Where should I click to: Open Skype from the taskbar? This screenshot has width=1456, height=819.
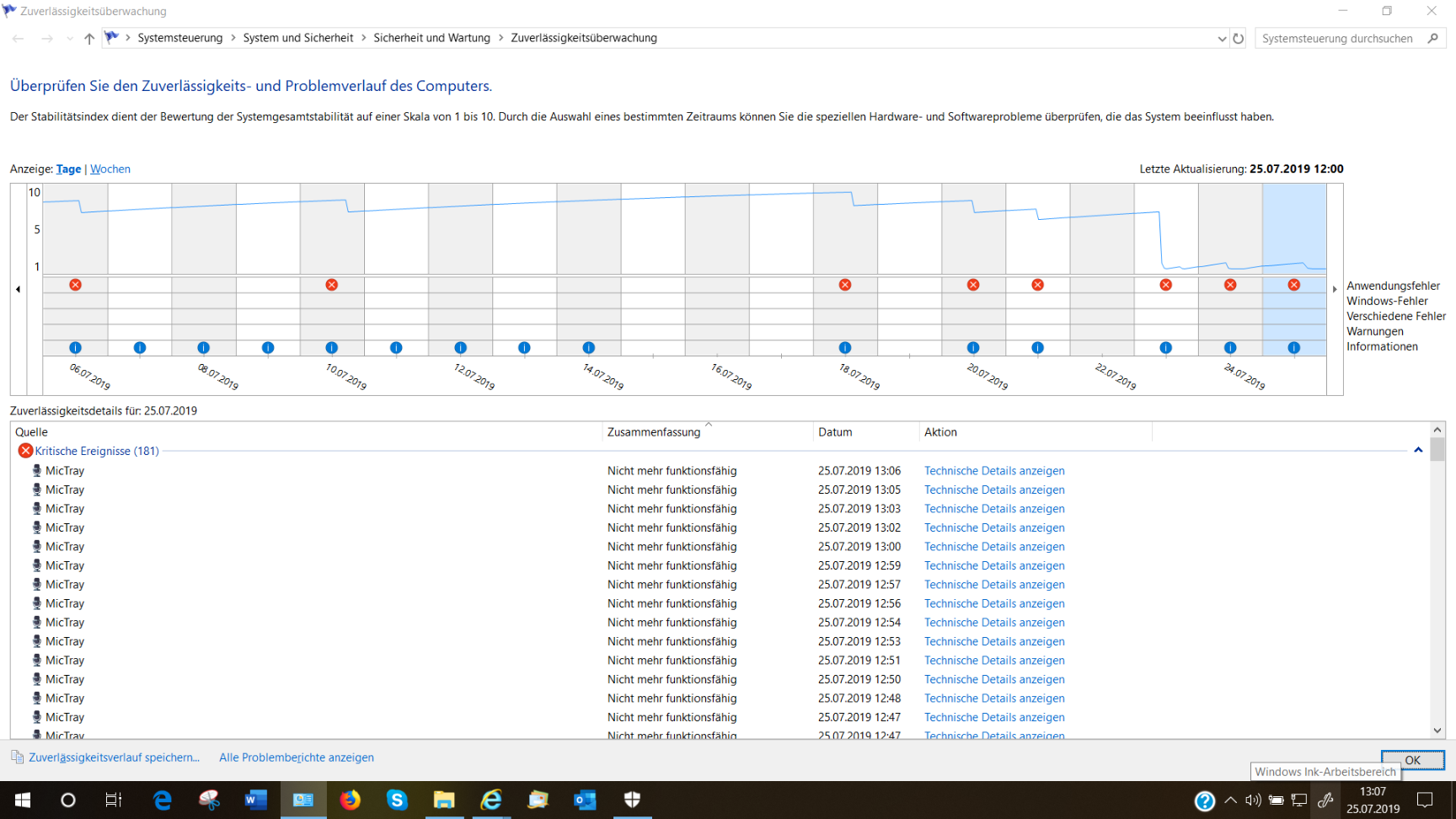pyautogui.click(x=397, y=800)
